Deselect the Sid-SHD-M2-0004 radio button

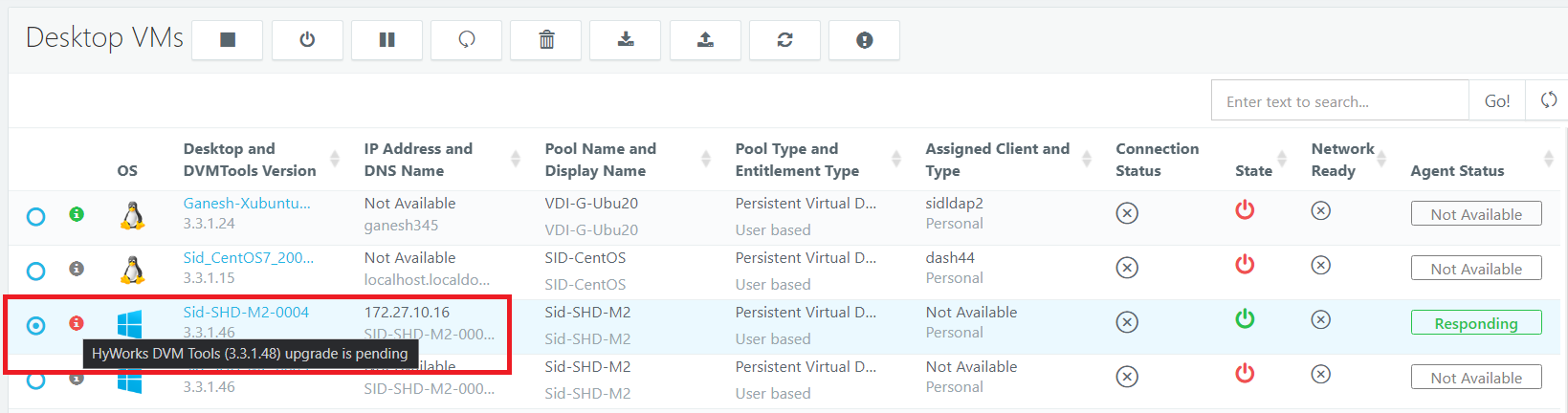point(35,325)
